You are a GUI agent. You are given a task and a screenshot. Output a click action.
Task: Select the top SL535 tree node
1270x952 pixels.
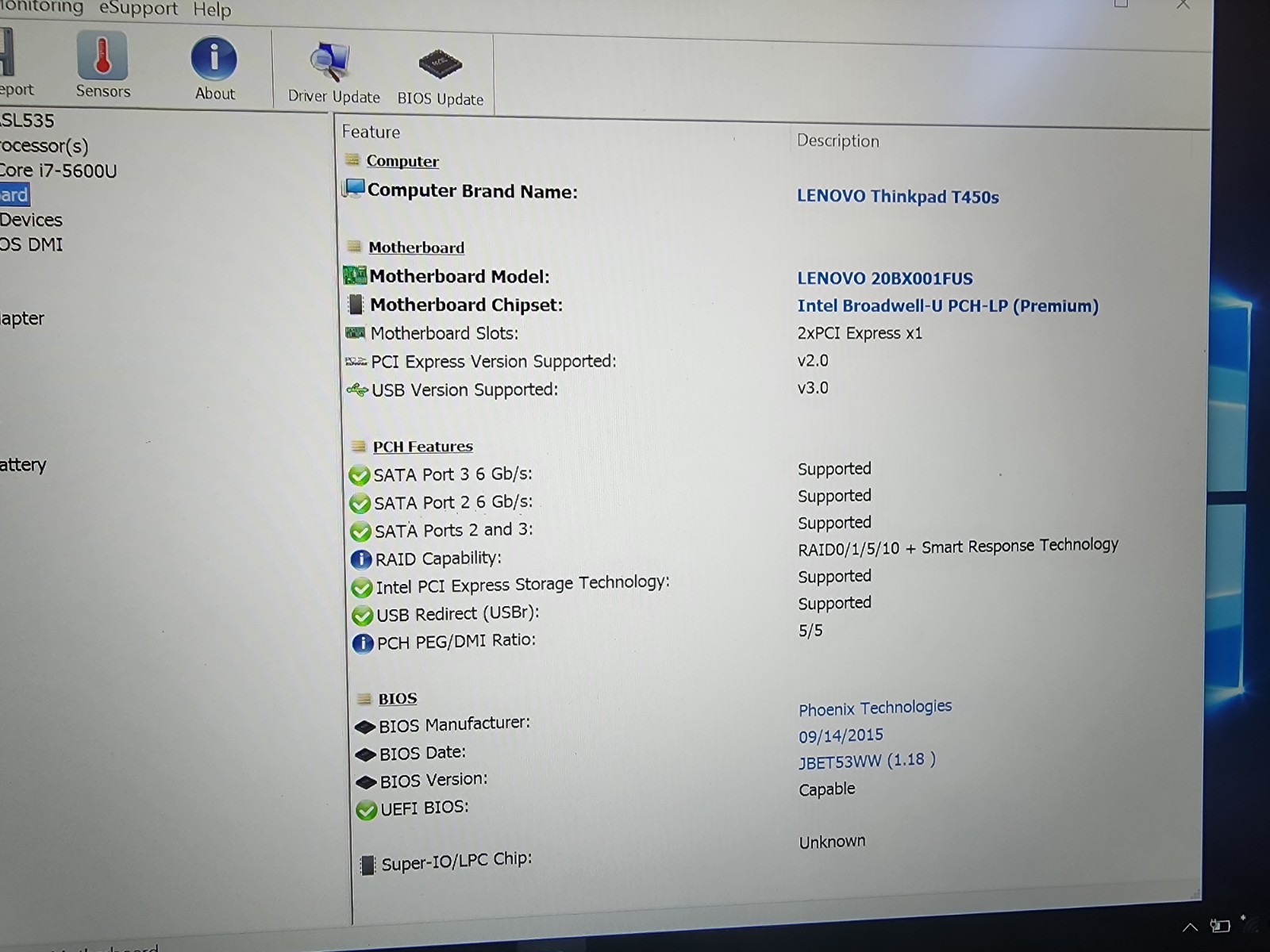point(27,121)
